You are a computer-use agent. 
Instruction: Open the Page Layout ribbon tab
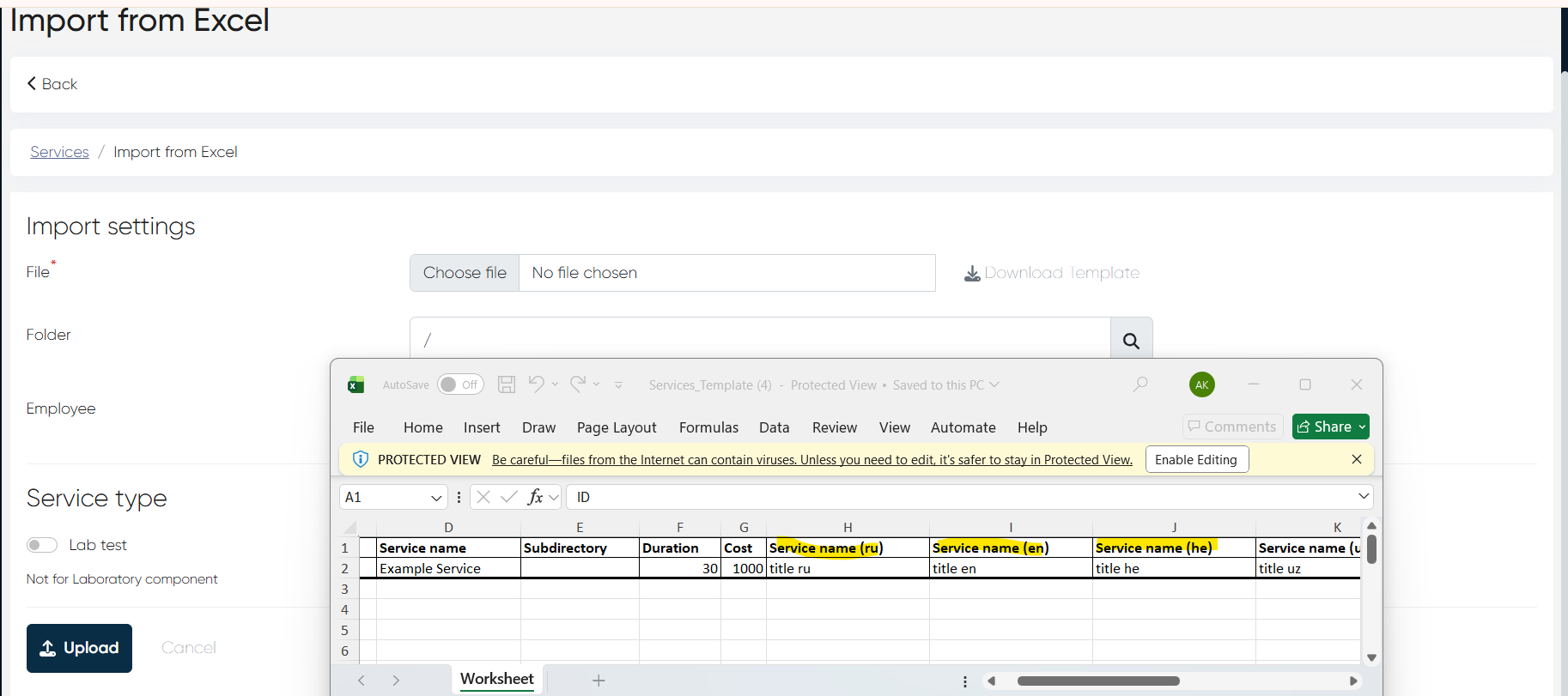(617, 427)
